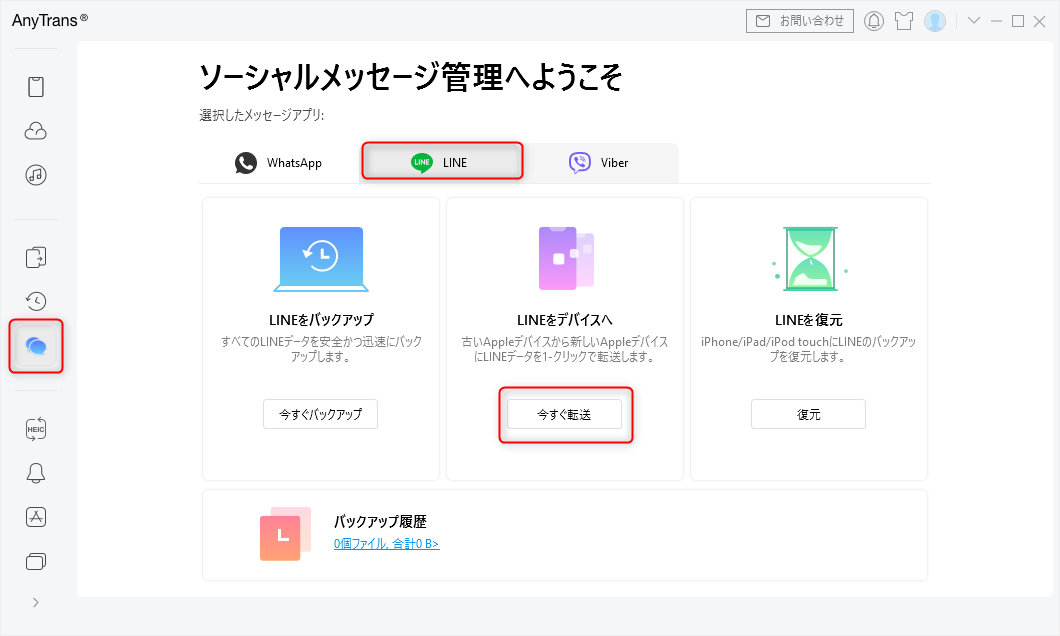This screenshot has width=1060, height=636.
Task: Click the LINE backup laptop illustration
Action: (321, 260)
